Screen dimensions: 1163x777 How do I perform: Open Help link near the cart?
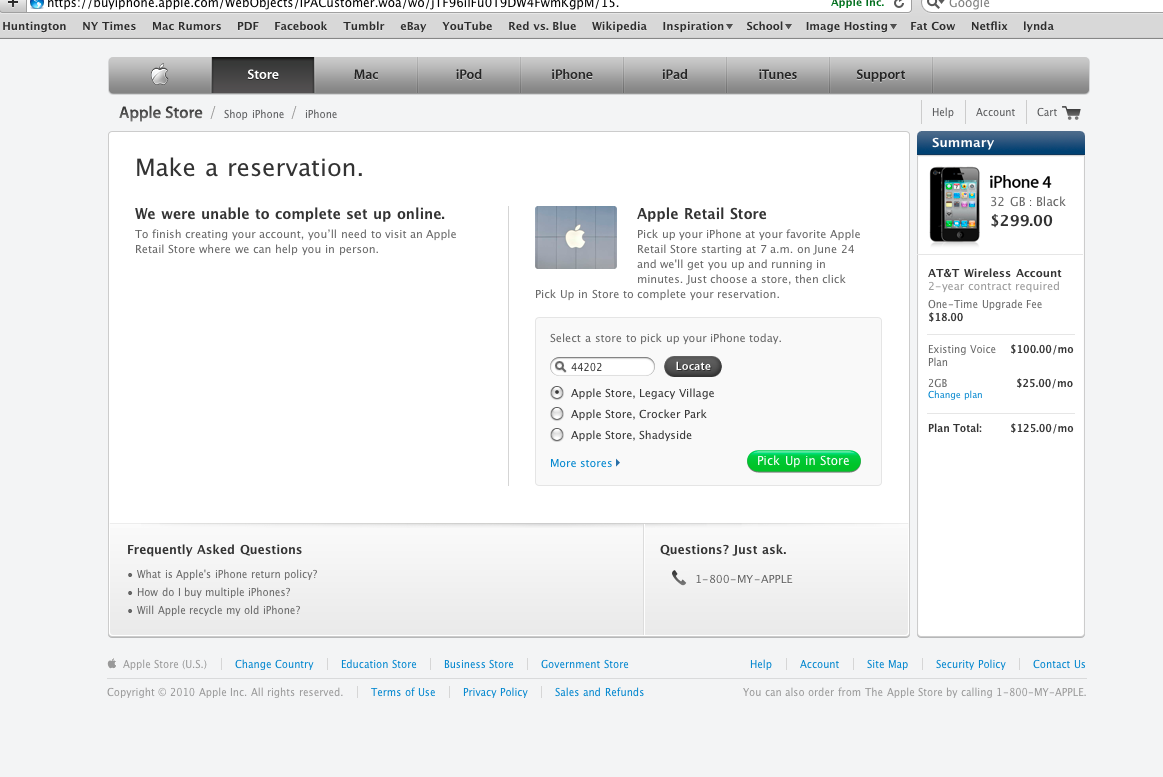pos(943,113)
